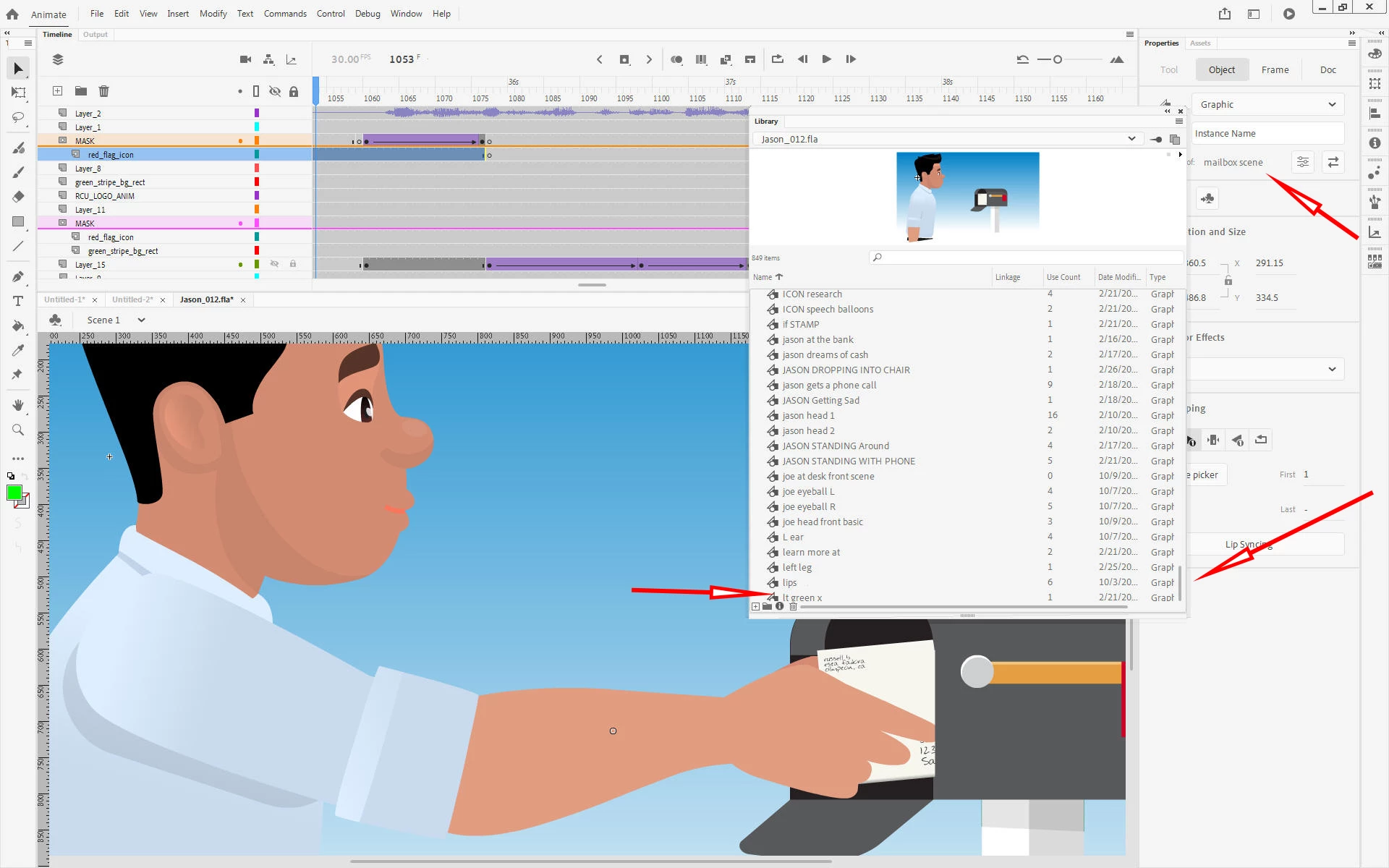Toggle hide all layers eye icon
The width and height of the screenshot is (1389, 868).
tap(274, 91)
